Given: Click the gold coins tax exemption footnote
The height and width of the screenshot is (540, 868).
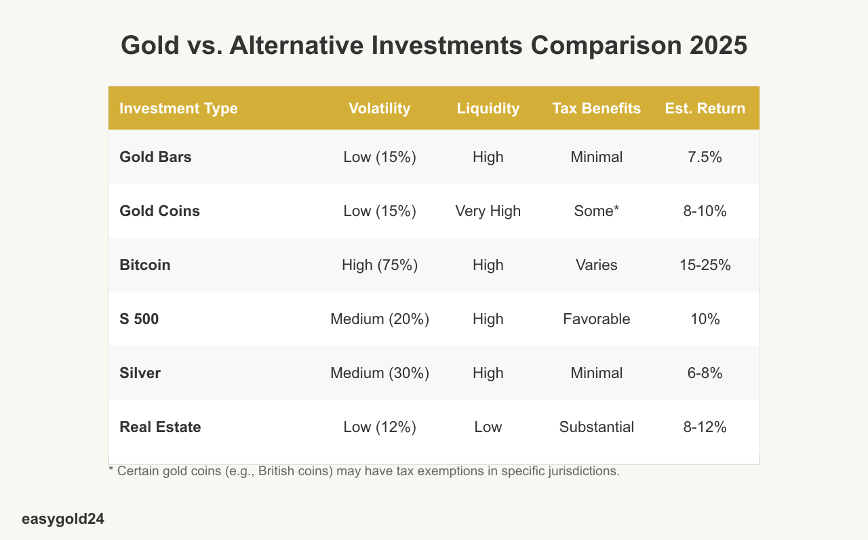Looking at the screenshot, I should [363, 470].
